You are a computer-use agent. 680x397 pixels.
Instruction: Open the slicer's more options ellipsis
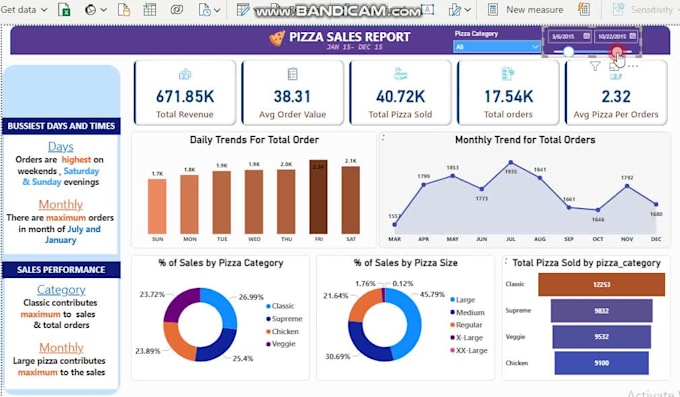point(633,66)
